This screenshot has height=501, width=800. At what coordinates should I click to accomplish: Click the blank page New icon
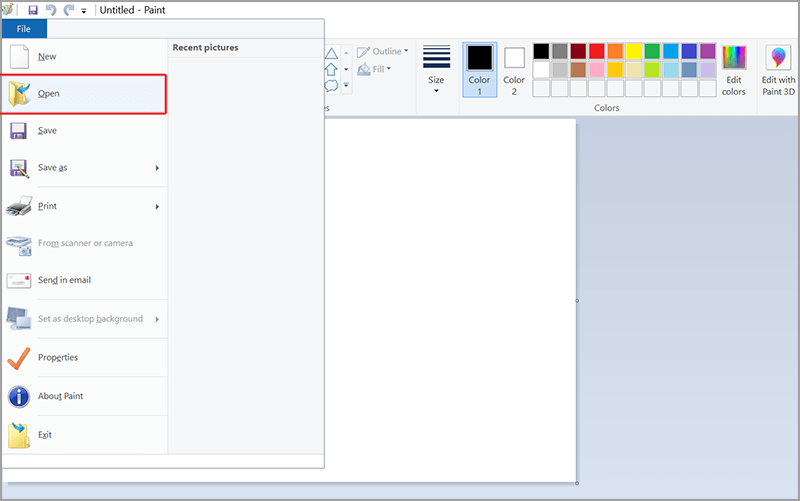pos(19,57)
